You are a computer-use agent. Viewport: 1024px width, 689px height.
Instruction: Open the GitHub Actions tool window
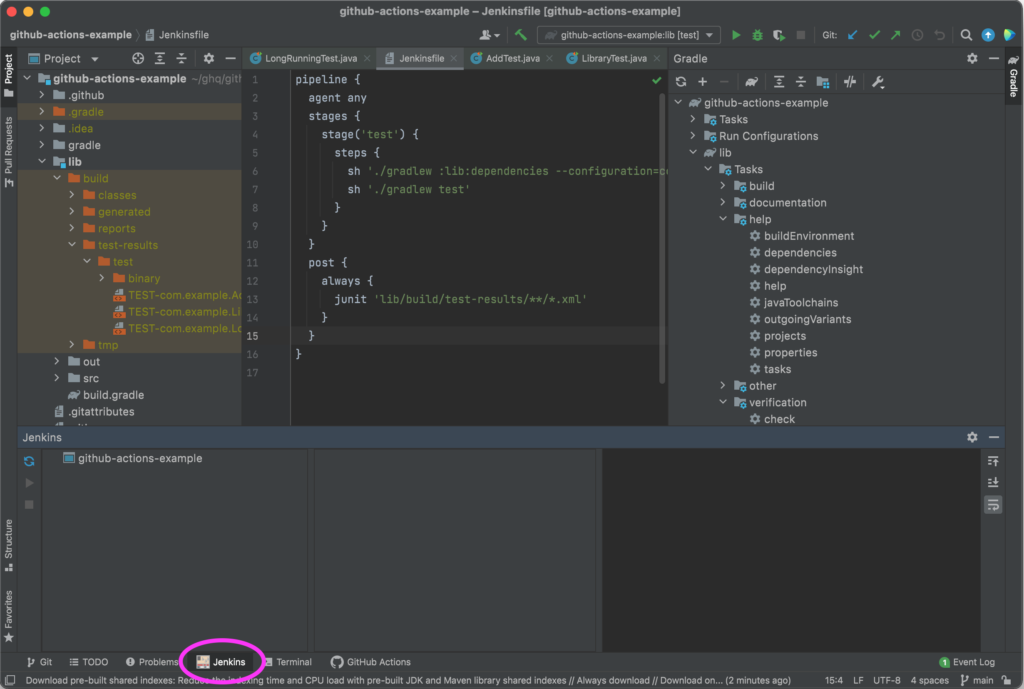(371, 662)
